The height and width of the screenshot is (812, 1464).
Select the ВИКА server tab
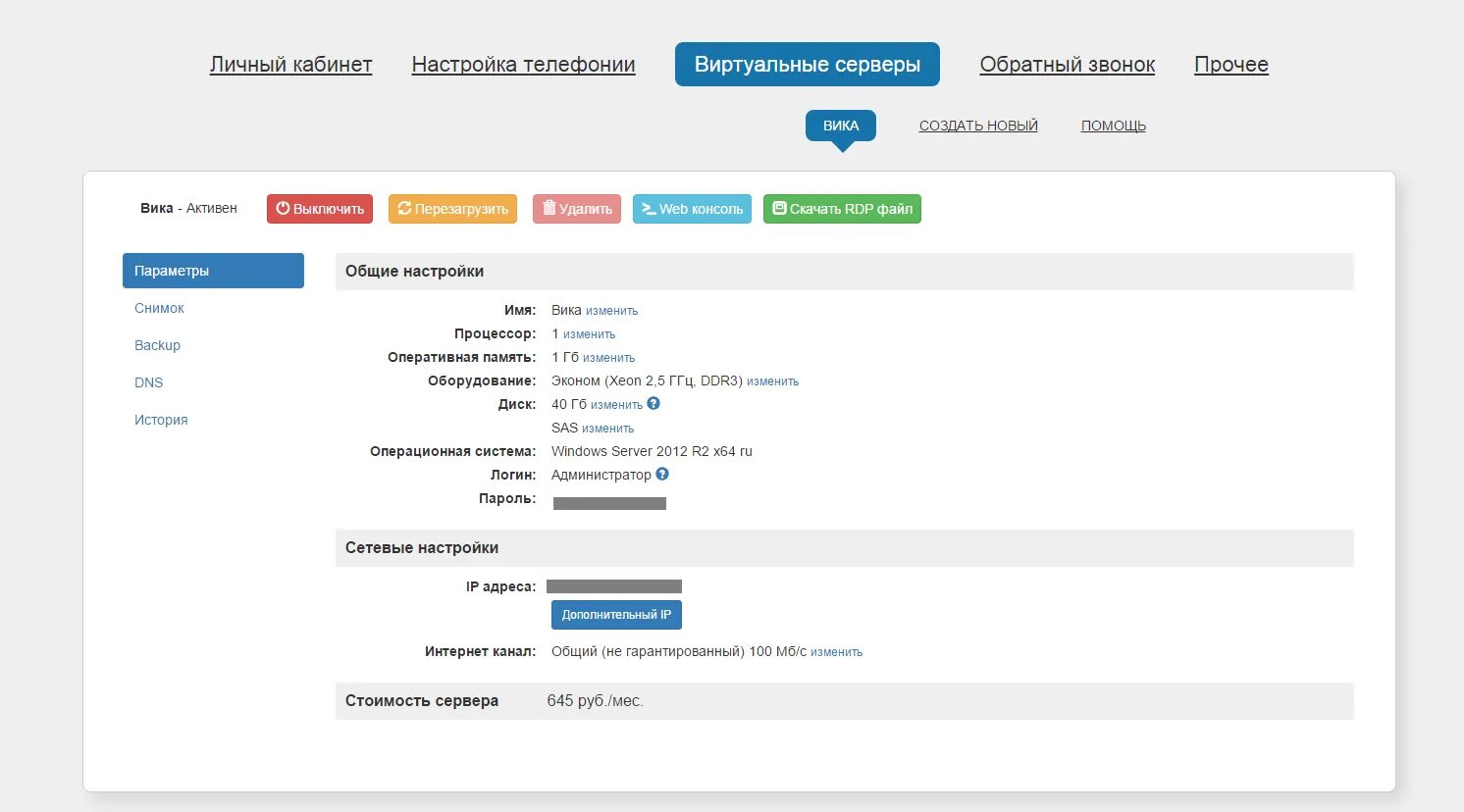click(841, 126)
